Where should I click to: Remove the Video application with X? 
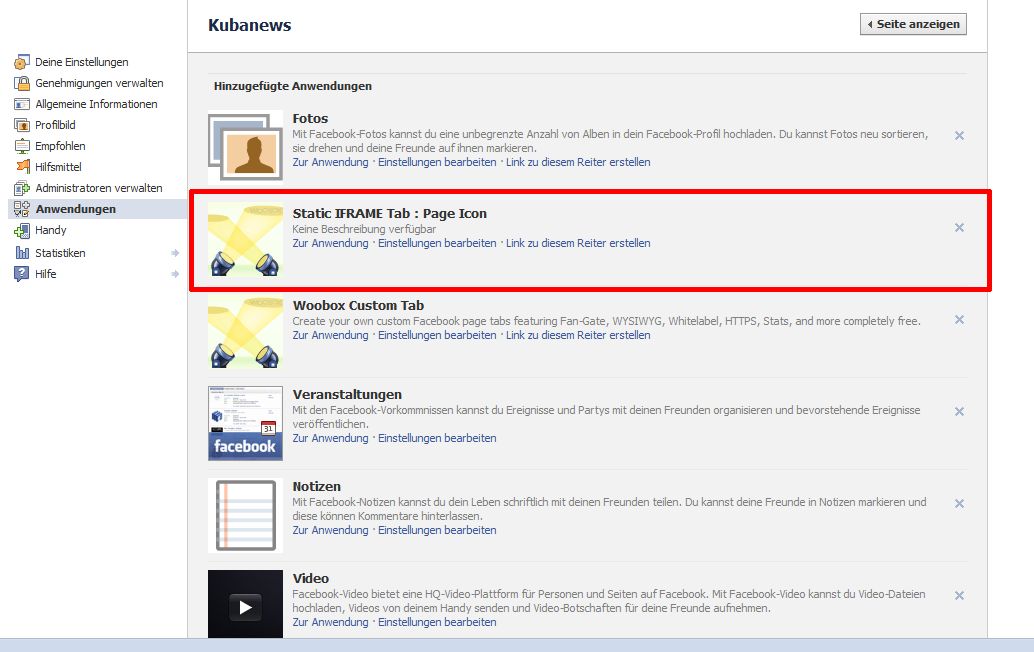pos(959,595)
